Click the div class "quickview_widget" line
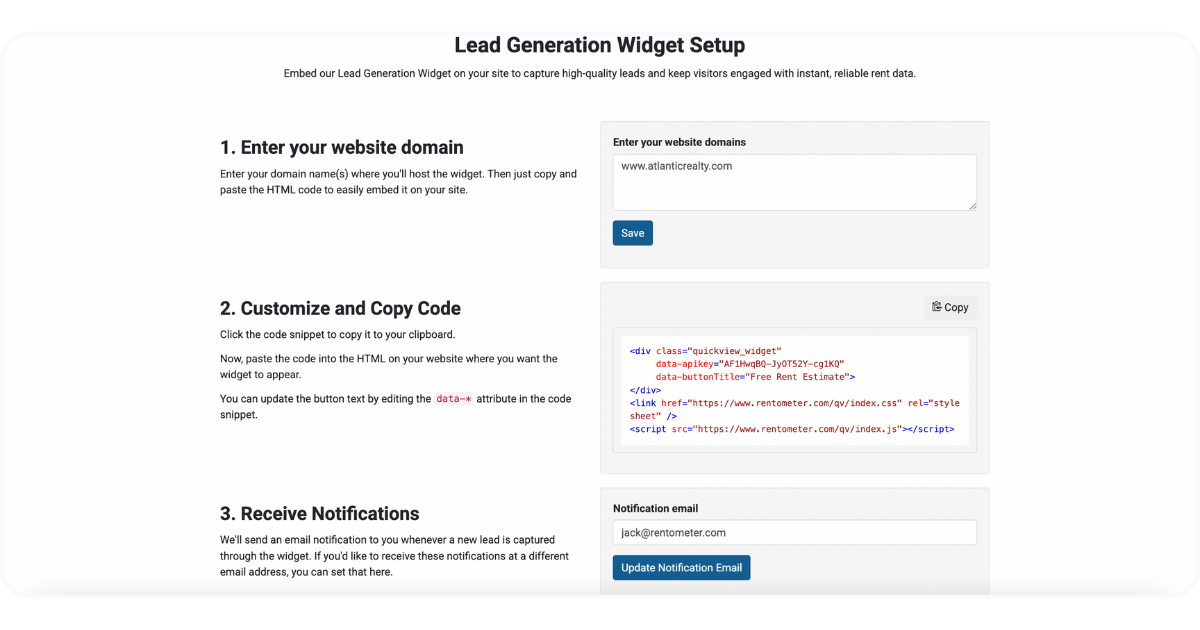 [706, 351]
